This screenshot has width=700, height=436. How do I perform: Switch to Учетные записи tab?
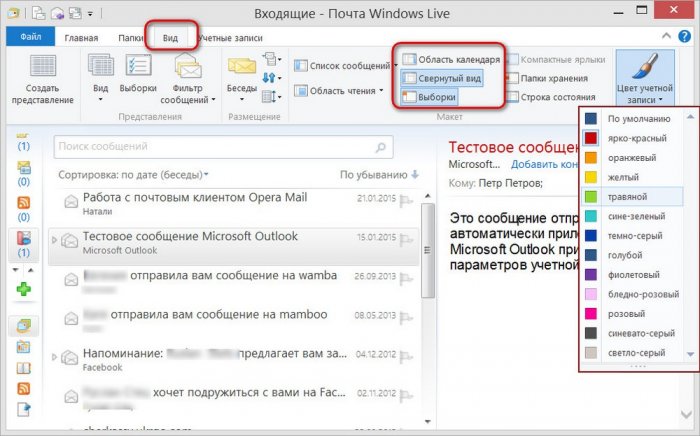[x=231, y=38]
